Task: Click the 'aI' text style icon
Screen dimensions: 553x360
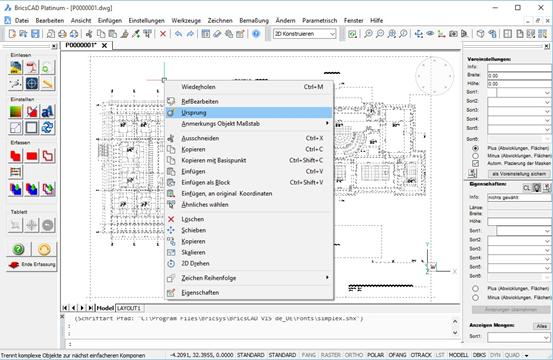Action: point(48,112)
